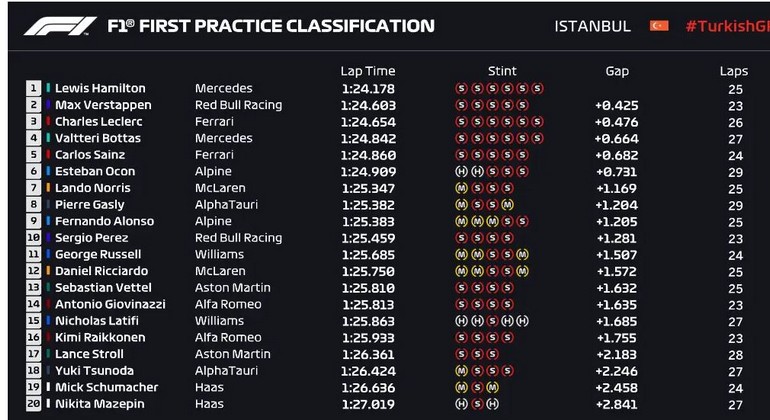Click the driver name Charles Leclerc
Image resolution: width=770 pixels, height=420 pixels.
coord(98,121)
